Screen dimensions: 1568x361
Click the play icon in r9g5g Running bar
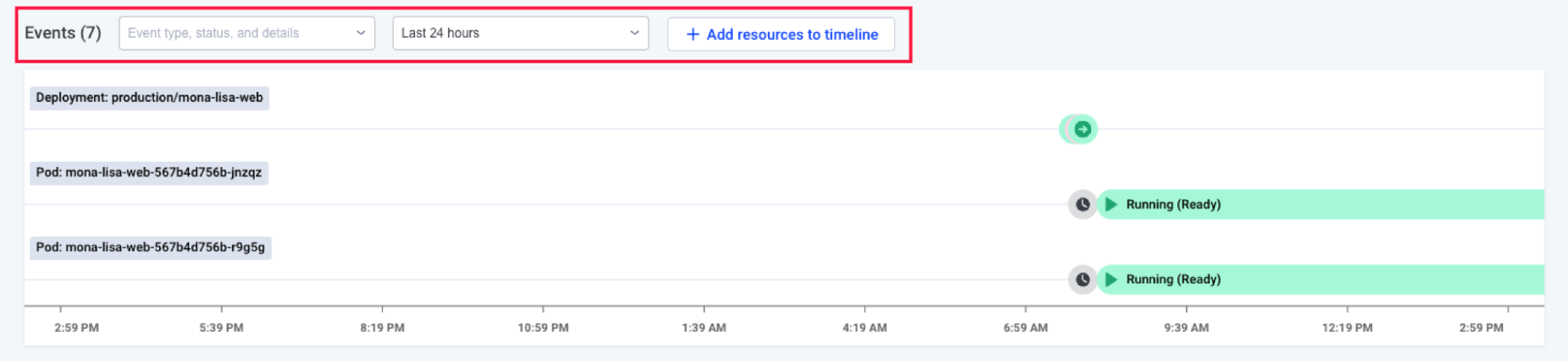tap(1111, 279)
